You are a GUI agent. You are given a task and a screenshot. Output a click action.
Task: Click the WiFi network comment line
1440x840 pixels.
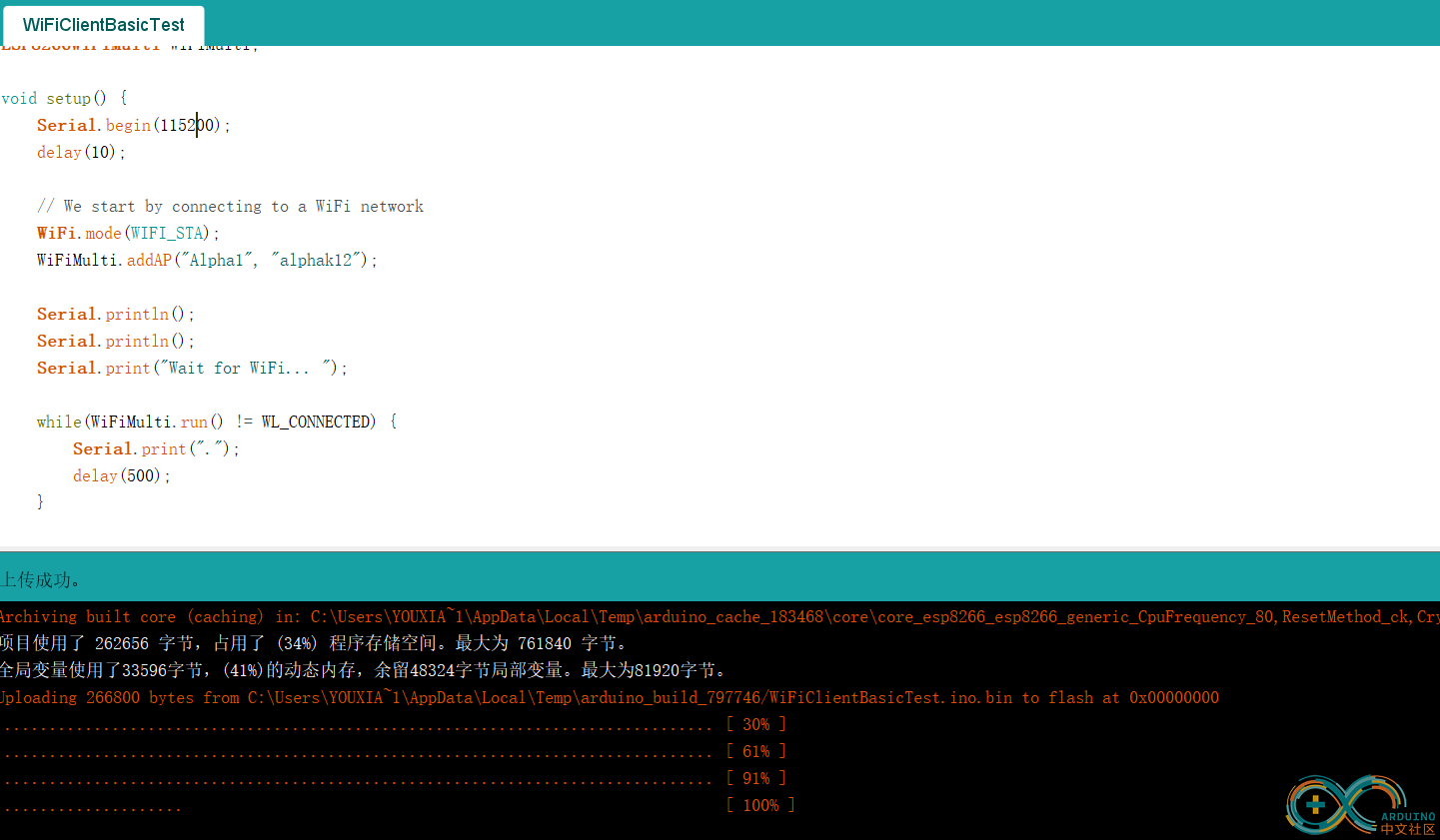point(230,206)
